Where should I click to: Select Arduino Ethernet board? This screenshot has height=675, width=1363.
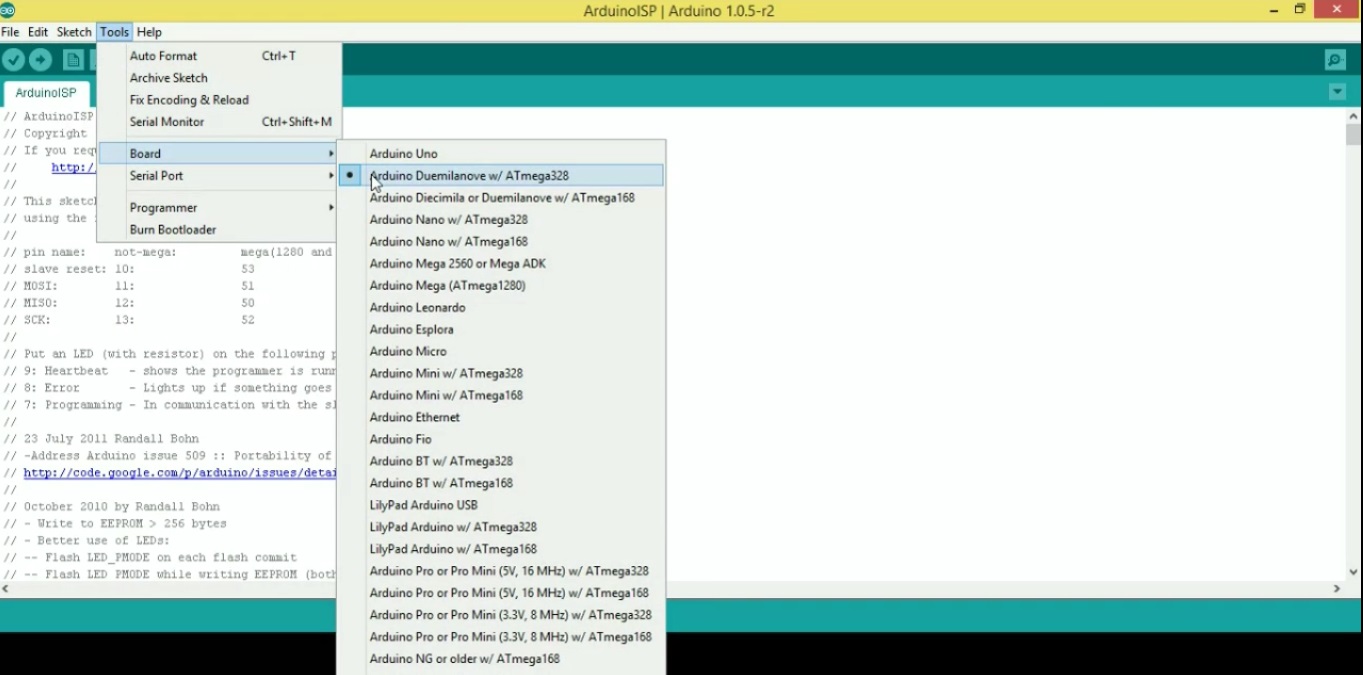[501, 418]
